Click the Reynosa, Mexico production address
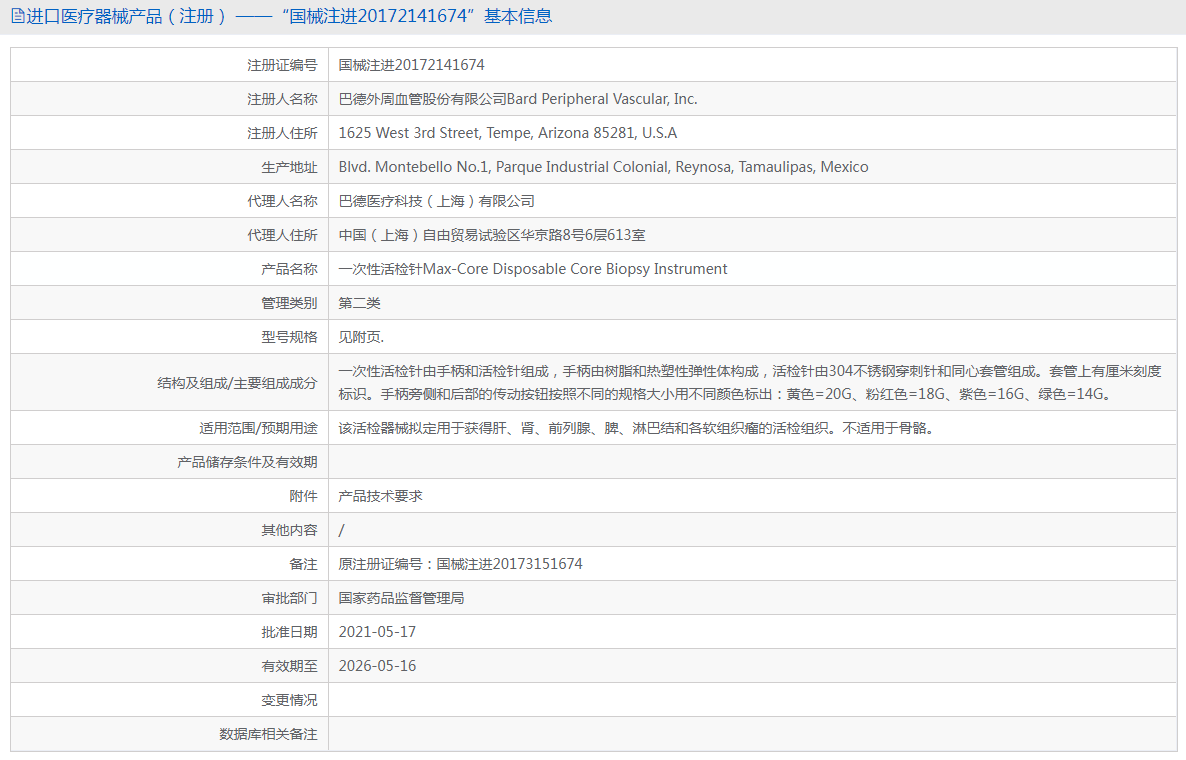The image size is (1186, 760). click(x=603, y=167)
